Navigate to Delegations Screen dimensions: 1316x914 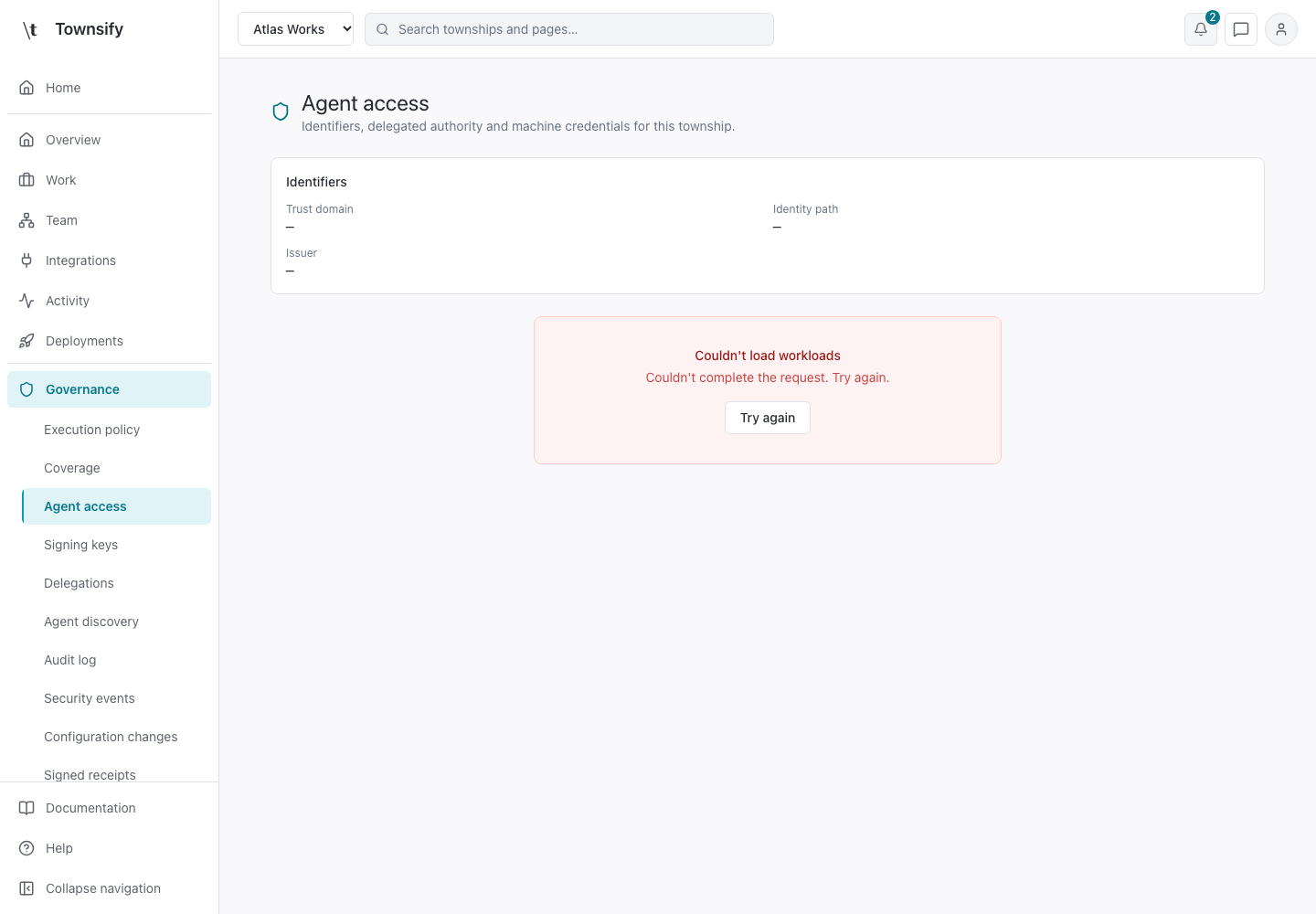[116, 583]
